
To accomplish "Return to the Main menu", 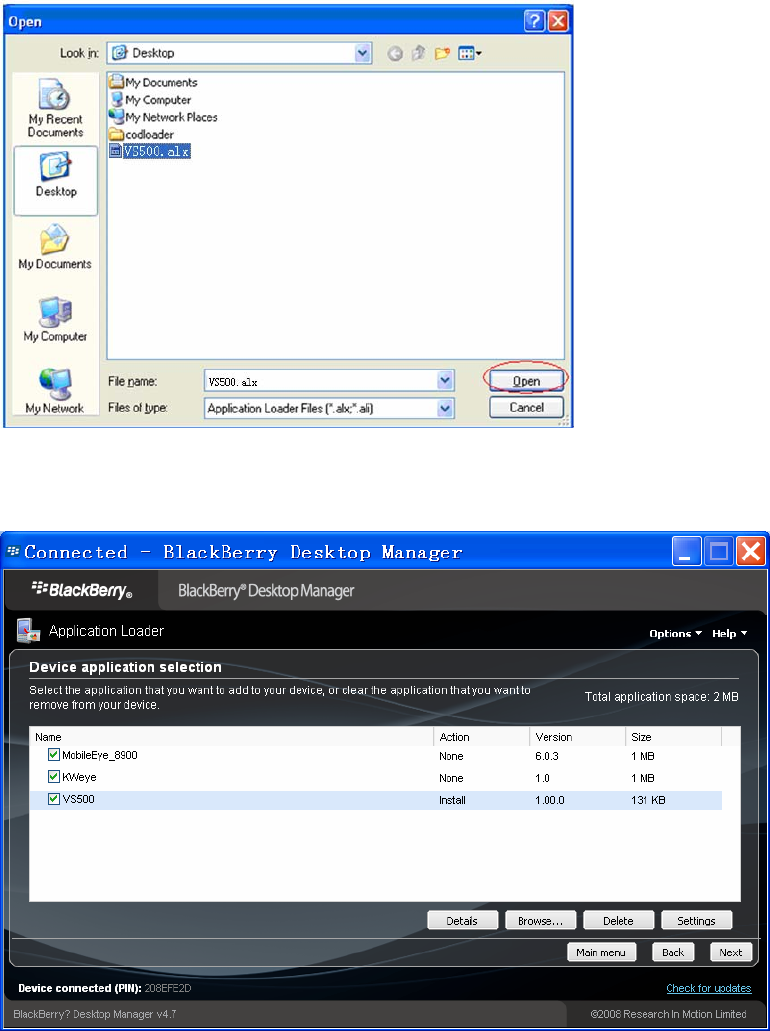I will point(602,952).
